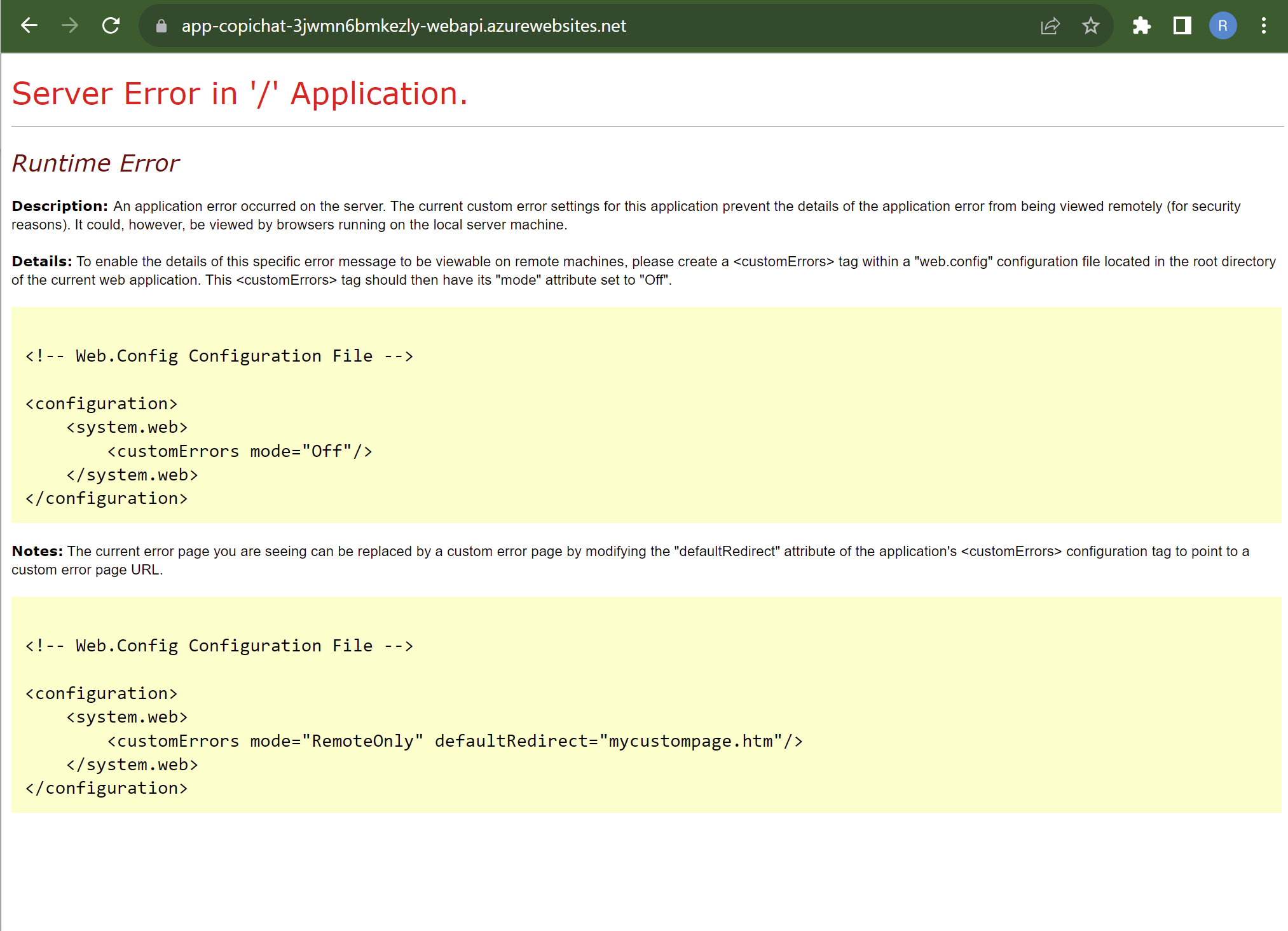Open browser settings menu entry
This screenshot has width=1288, height=931.
tap(1264, 26)
